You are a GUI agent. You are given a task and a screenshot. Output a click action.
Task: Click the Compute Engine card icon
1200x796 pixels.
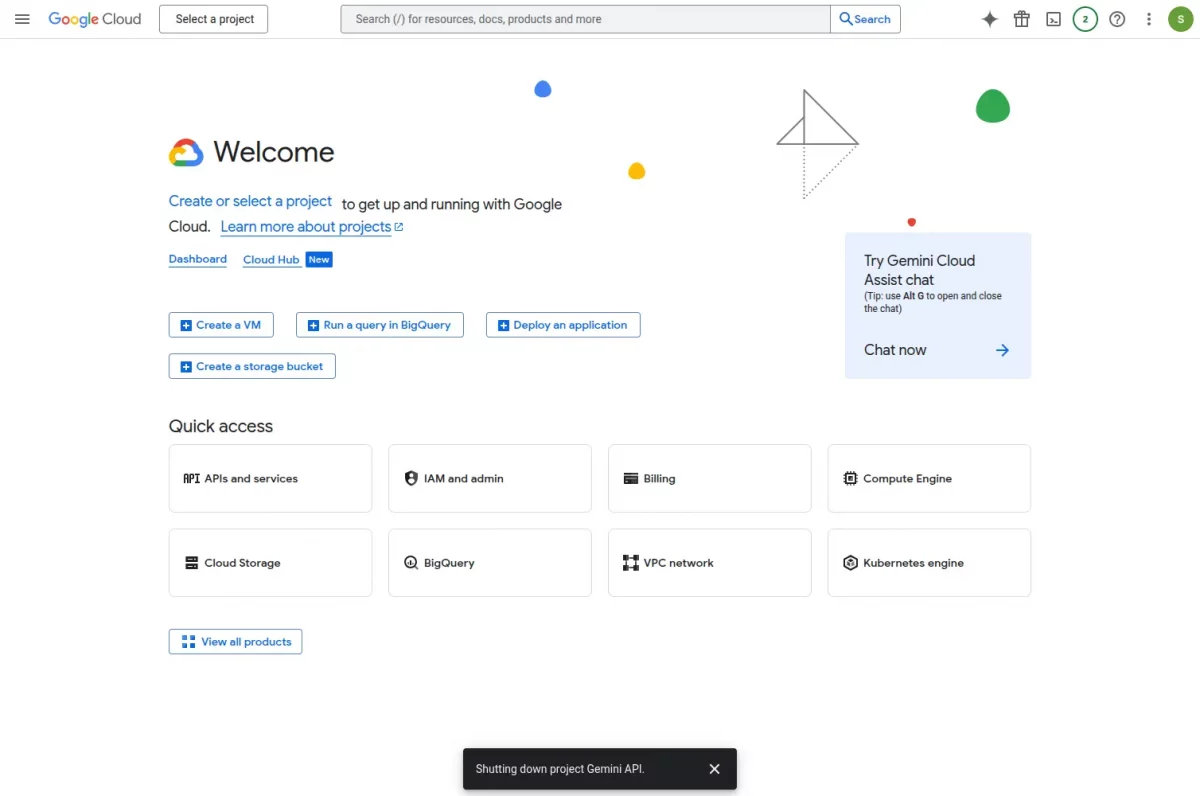(850, 478)
